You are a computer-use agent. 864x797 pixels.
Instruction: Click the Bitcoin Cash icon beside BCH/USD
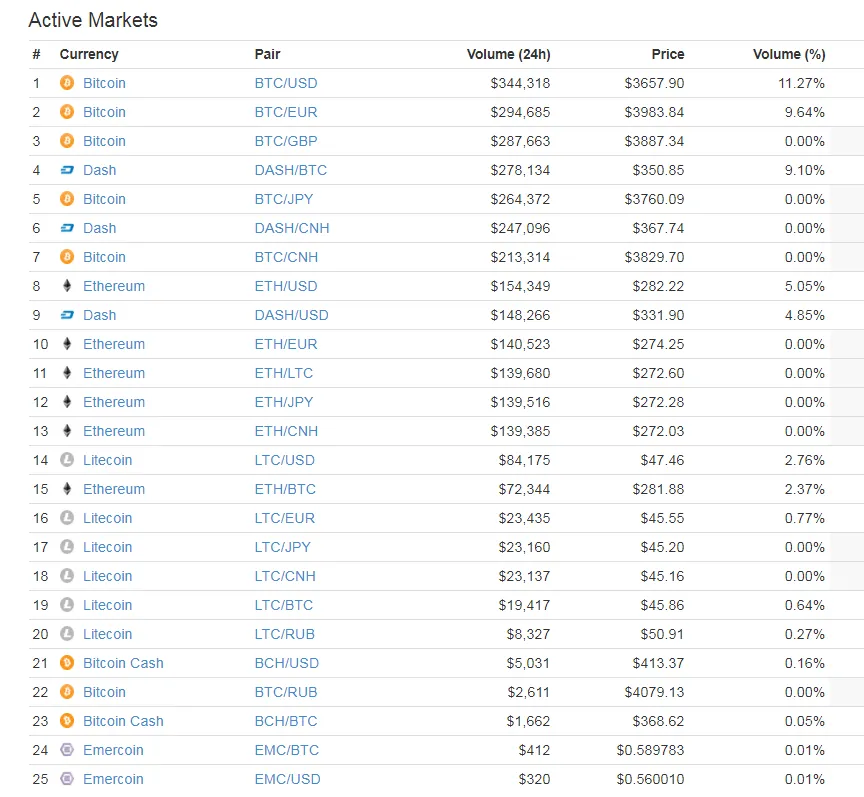(67, 663)
